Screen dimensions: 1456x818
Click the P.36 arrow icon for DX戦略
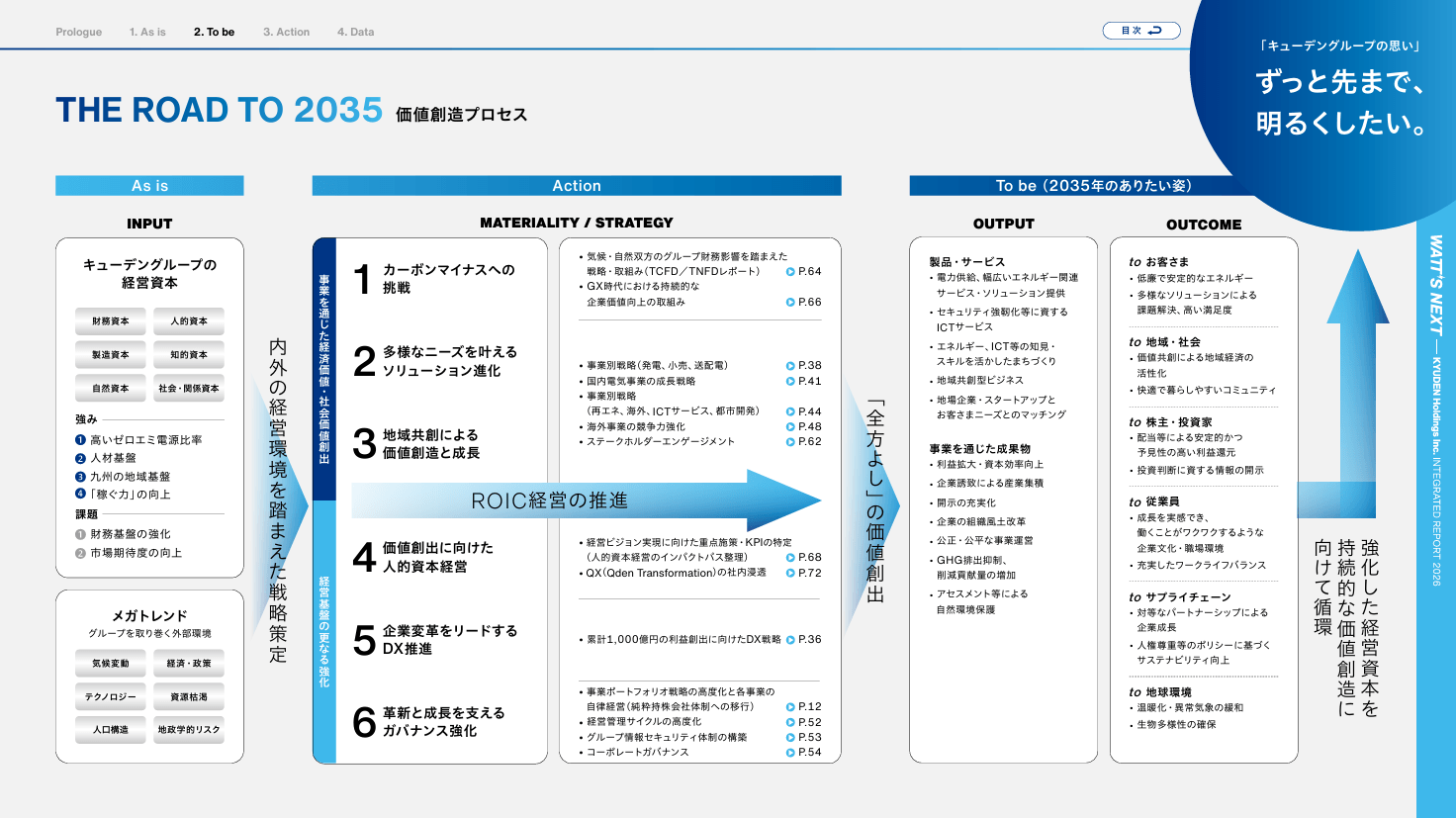tap(790, 640)
